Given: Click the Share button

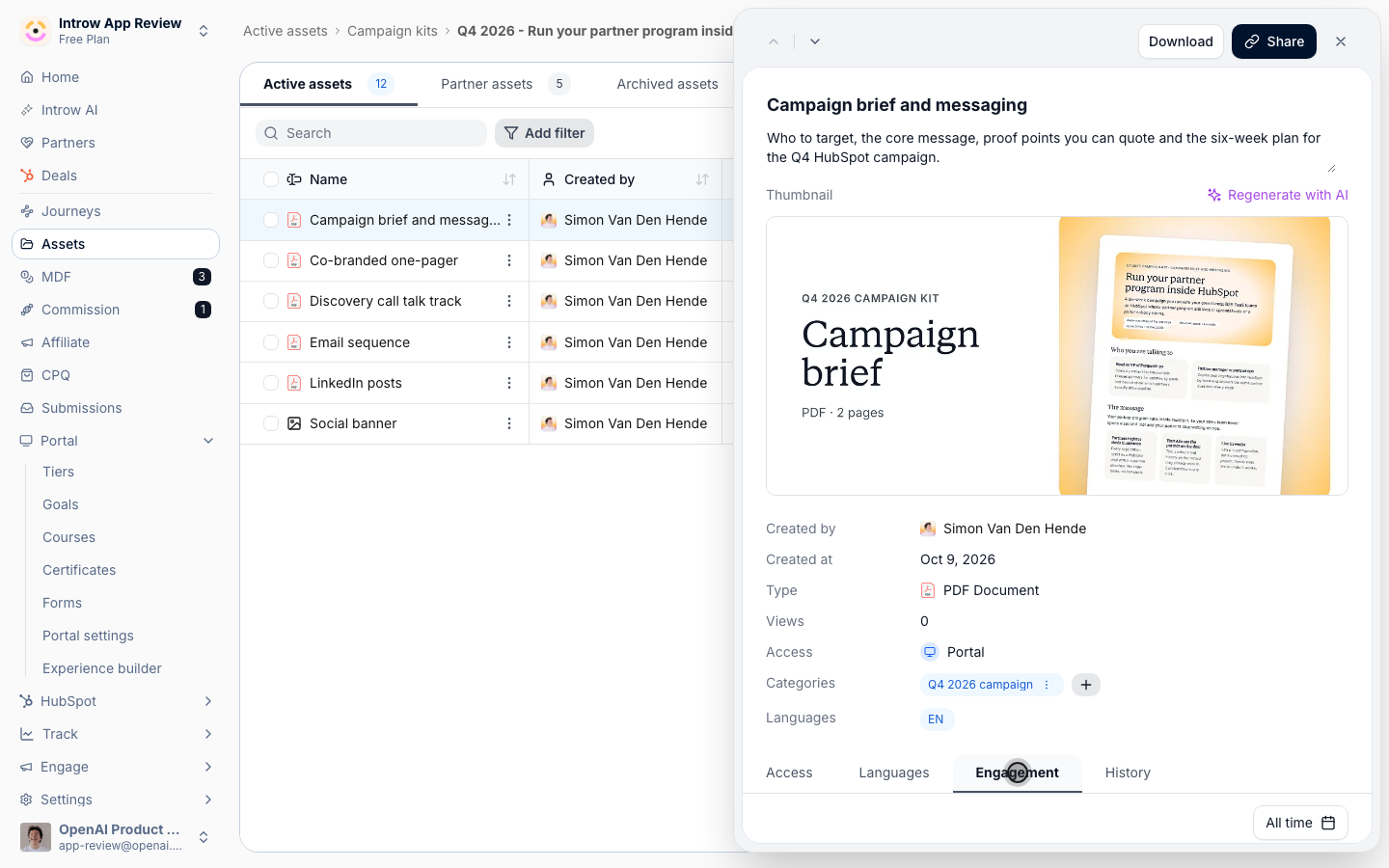Looking at the screenshot, I should coord(1274,41).
